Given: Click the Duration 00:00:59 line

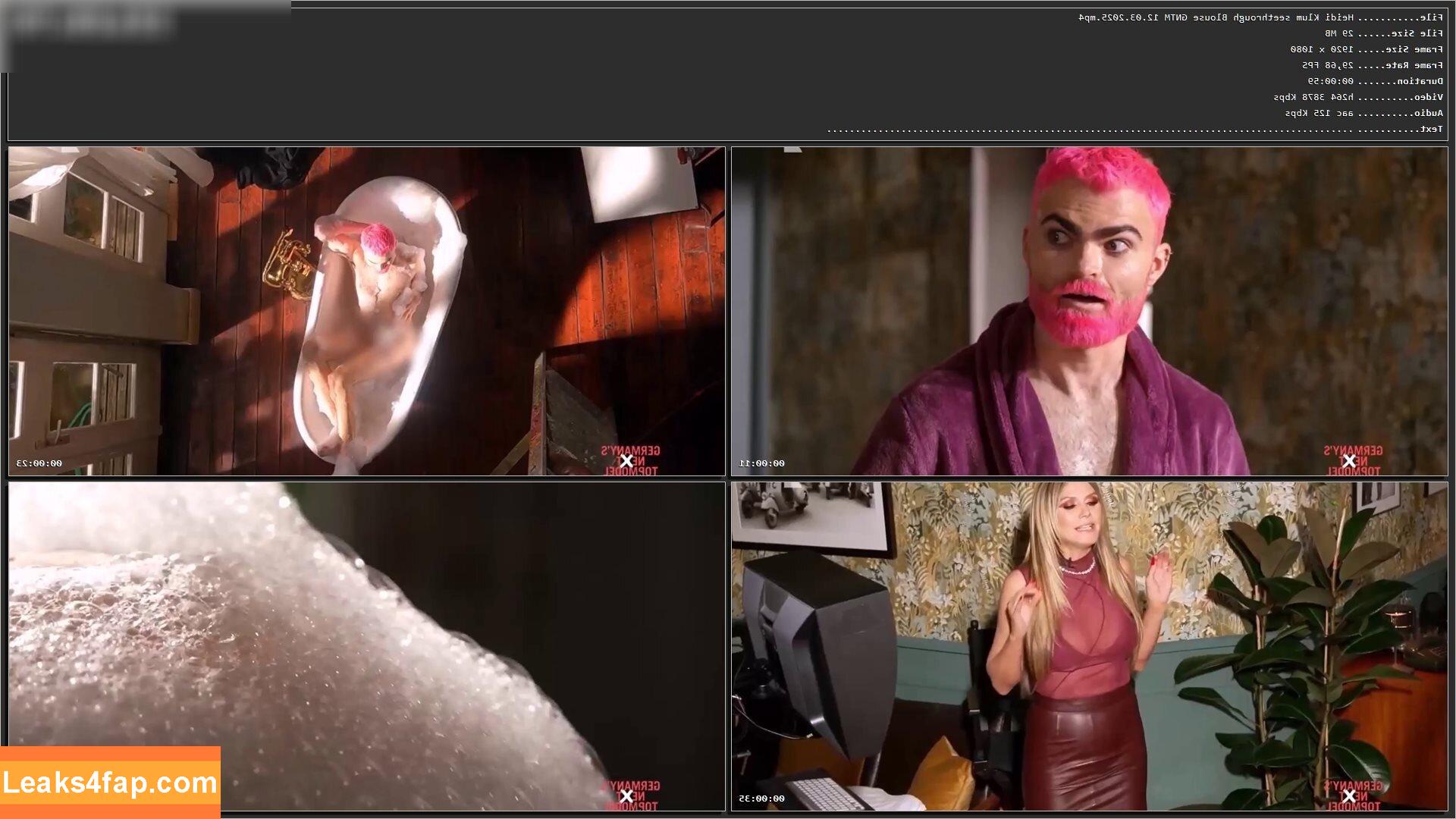Looking at the screenshot, I should pyautogui.click(x=1375, y=81).
